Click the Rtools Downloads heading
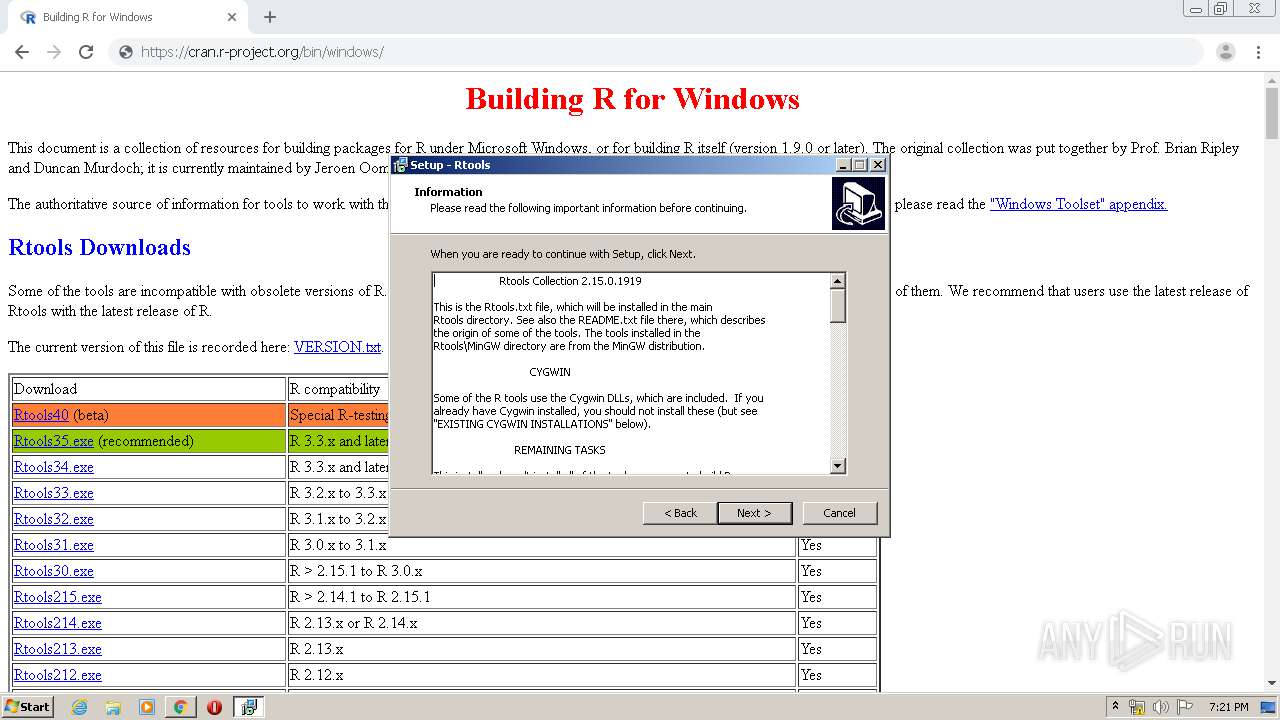 pos(99,247)
